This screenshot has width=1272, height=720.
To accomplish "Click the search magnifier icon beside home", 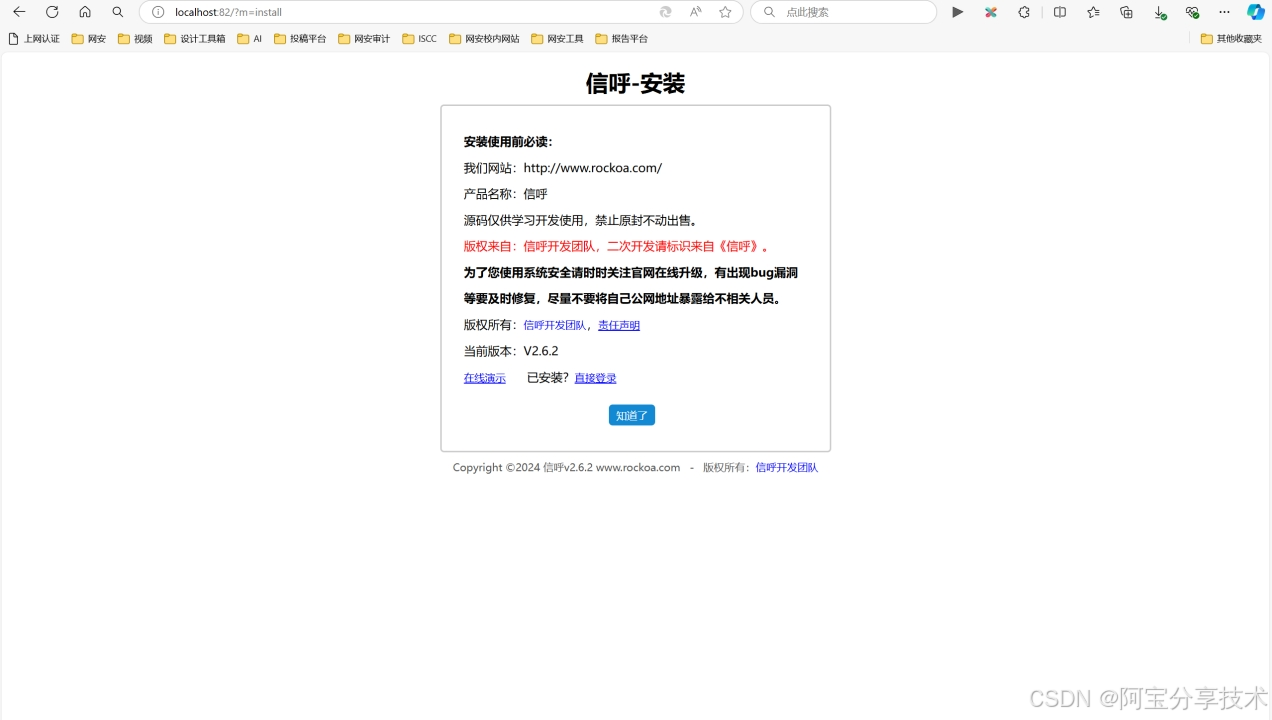I will tap(118, 12).
